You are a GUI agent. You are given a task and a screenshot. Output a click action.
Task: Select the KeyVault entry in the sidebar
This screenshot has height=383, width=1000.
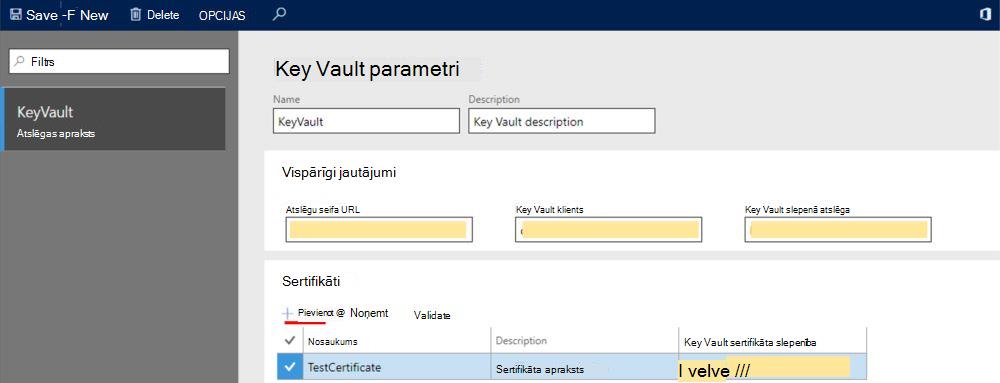tap(114, 119)
